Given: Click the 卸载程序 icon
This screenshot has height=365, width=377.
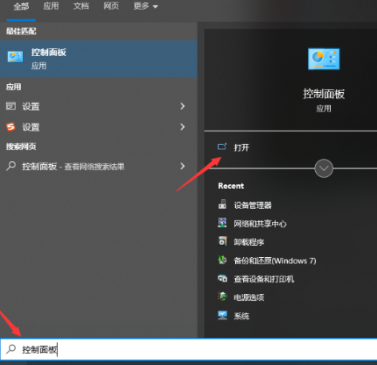Looking at the screenshot, I should coord(222,241).
